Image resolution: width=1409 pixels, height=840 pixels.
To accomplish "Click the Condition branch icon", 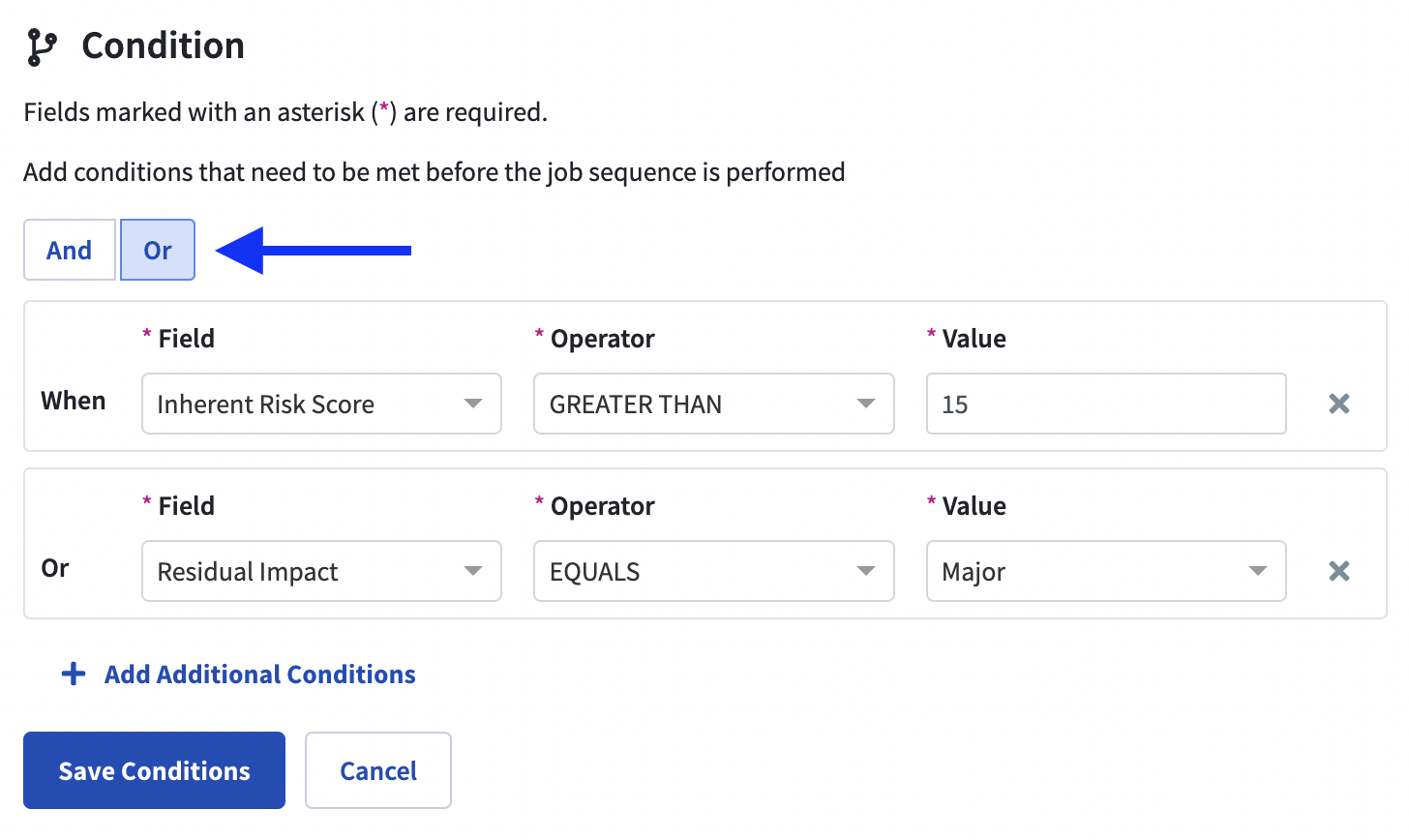I will (x=42, y=46).
